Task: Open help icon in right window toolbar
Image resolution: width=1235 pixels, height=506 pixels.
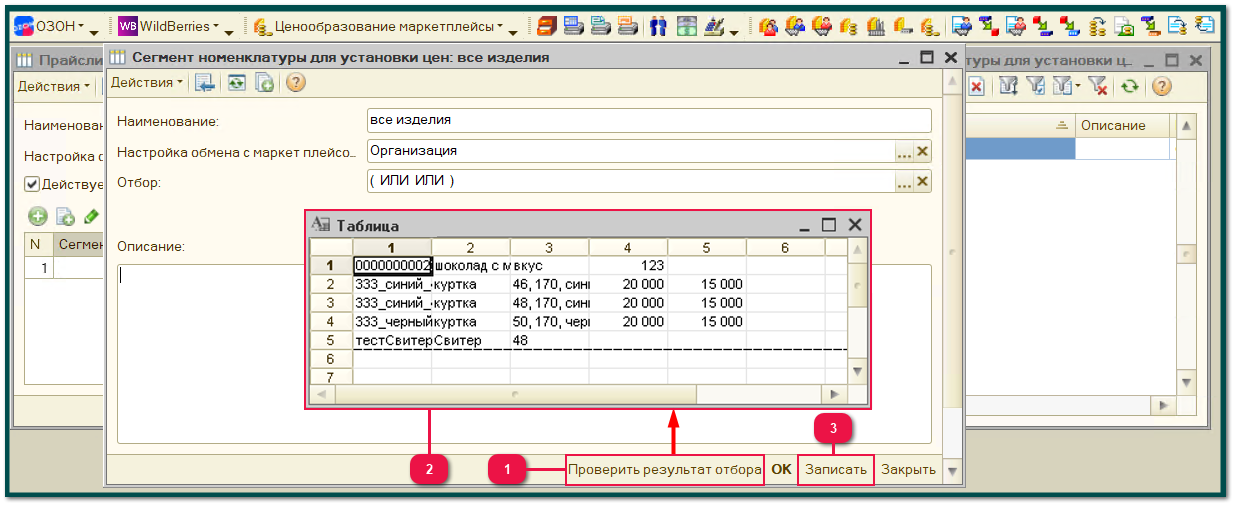Action: coord(1161,86)
